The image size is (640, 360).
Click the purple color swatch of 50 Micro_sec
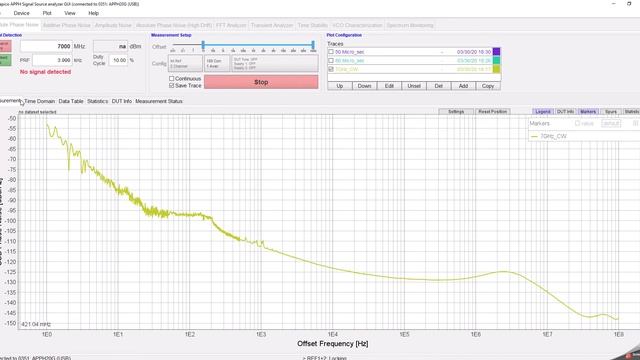pyautogui.click(x=496, y=51)
